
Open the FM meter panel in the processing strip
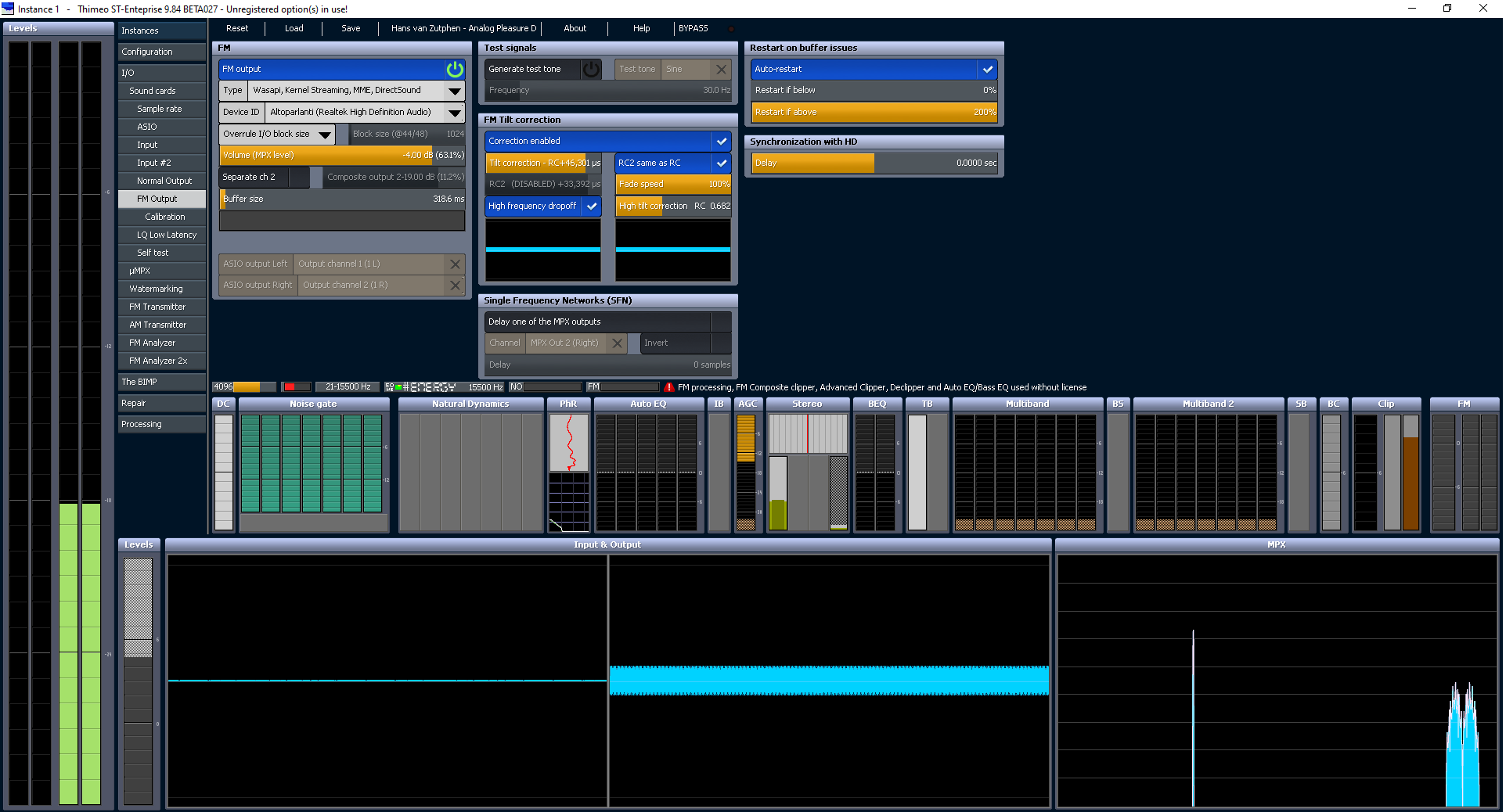click(x=1464, y=465)
